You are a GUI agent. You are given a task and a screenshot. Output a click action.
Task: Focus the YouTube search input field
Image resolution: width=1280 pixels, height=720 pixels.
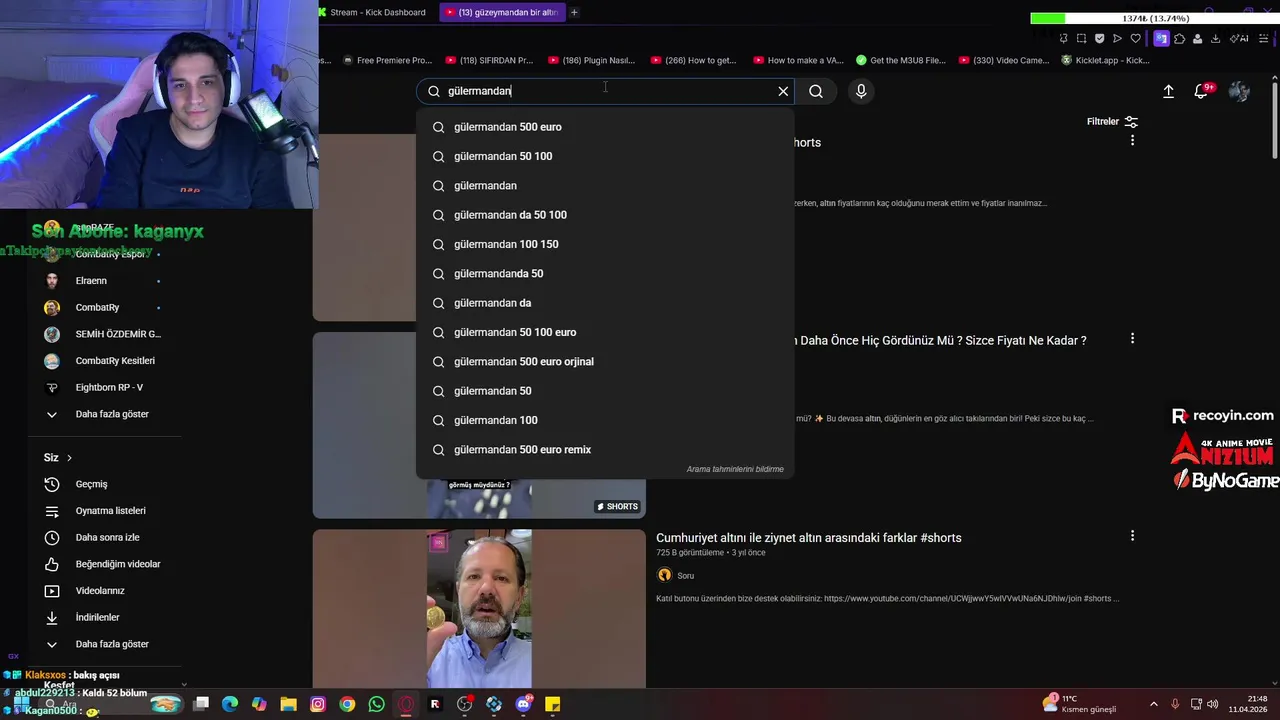[605, 91]
